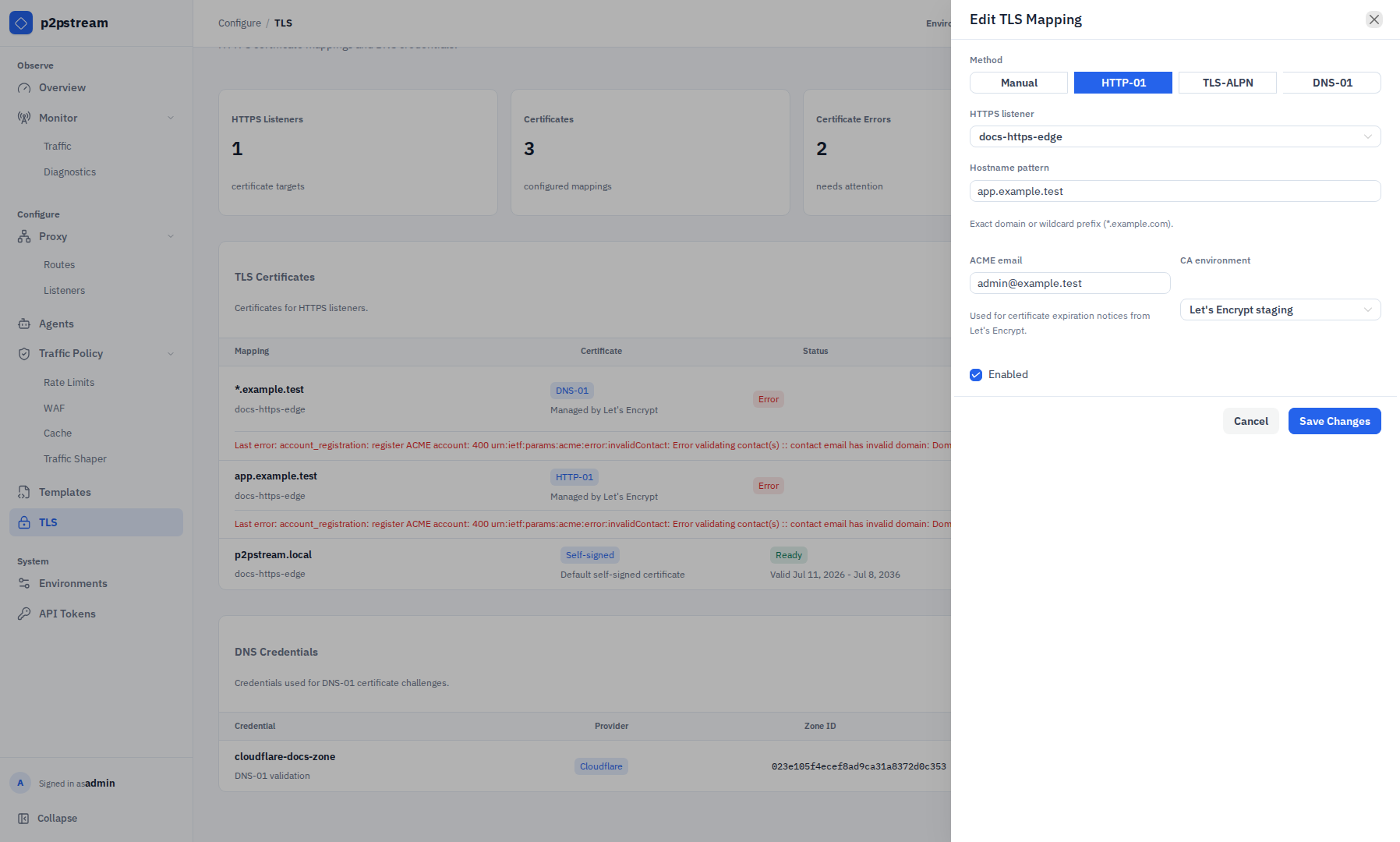
Task: Select the HTTP-01 method tab
Action: click(1123, 83)
